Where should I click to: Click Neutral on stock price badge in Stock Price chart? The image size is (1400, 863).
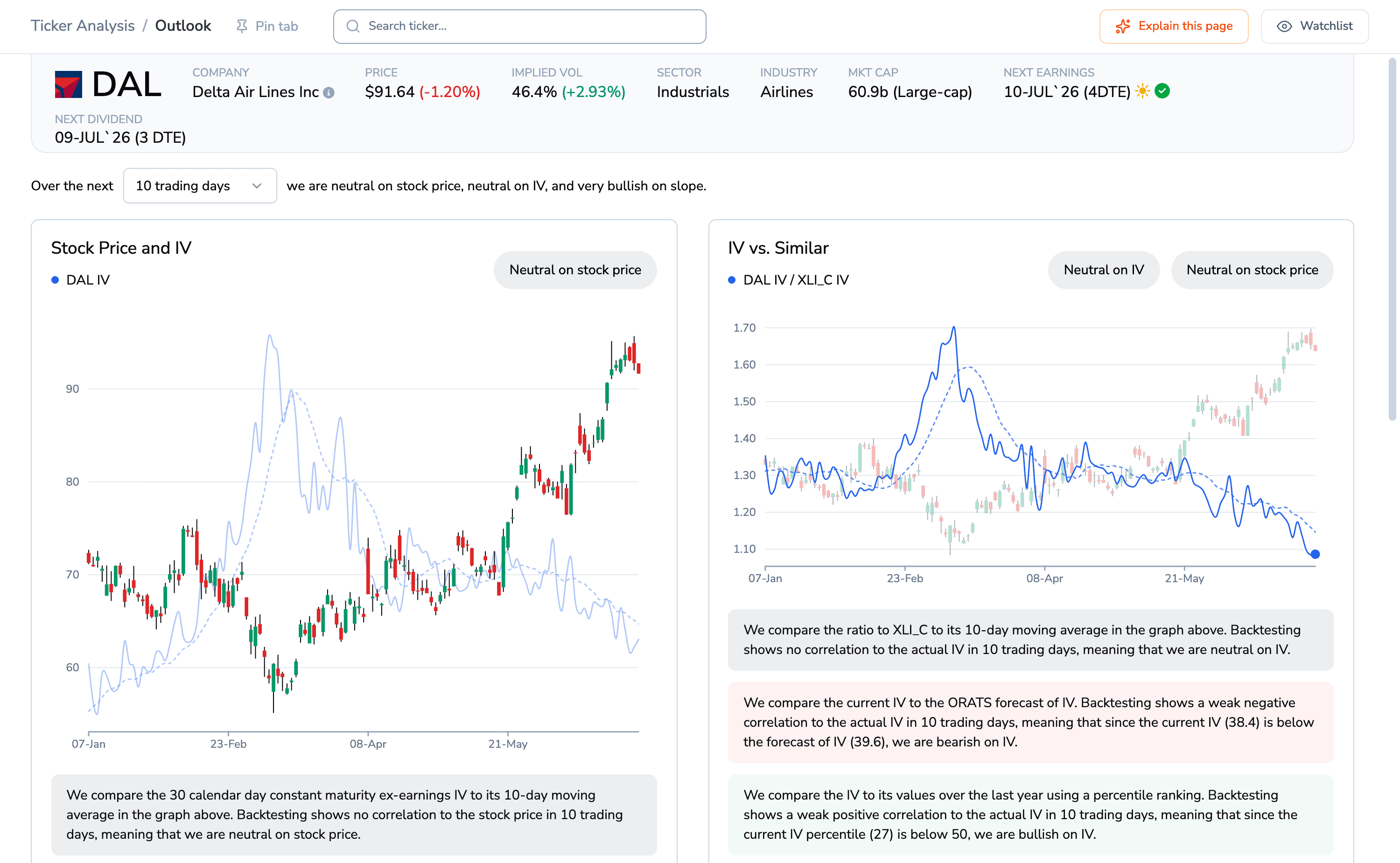click(575, 270)
